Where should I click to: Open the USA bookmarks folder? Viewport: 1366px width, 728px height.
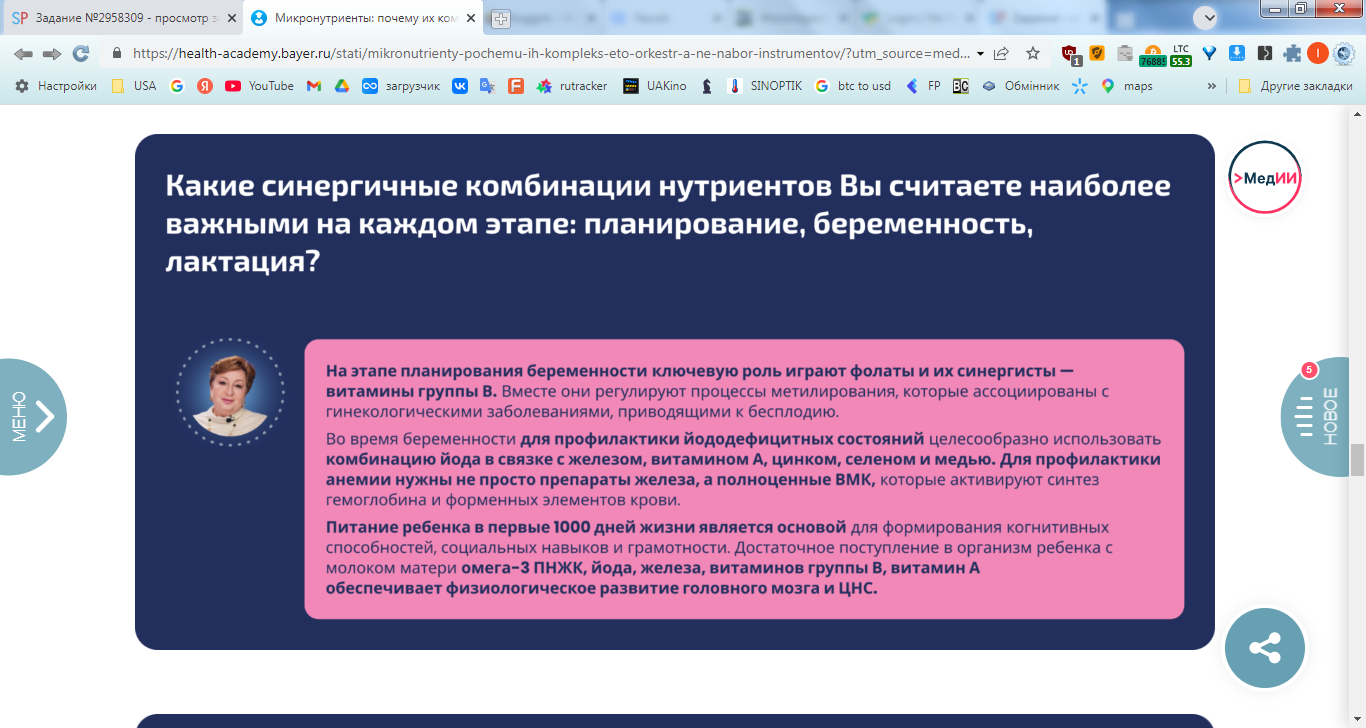coord(134,86)
